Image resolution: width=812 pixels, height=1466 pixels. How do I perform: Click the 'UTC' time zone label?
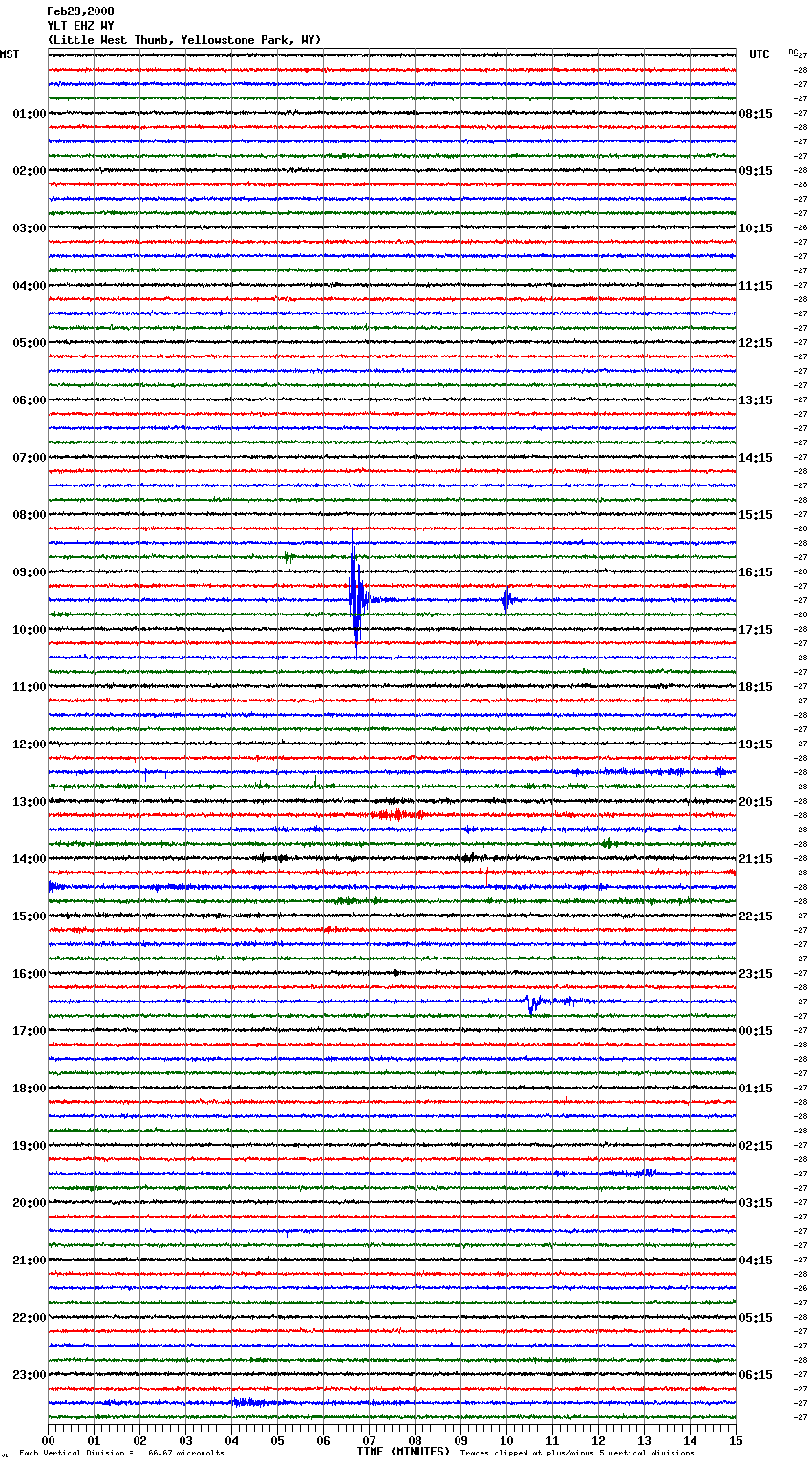pos(759,54)
